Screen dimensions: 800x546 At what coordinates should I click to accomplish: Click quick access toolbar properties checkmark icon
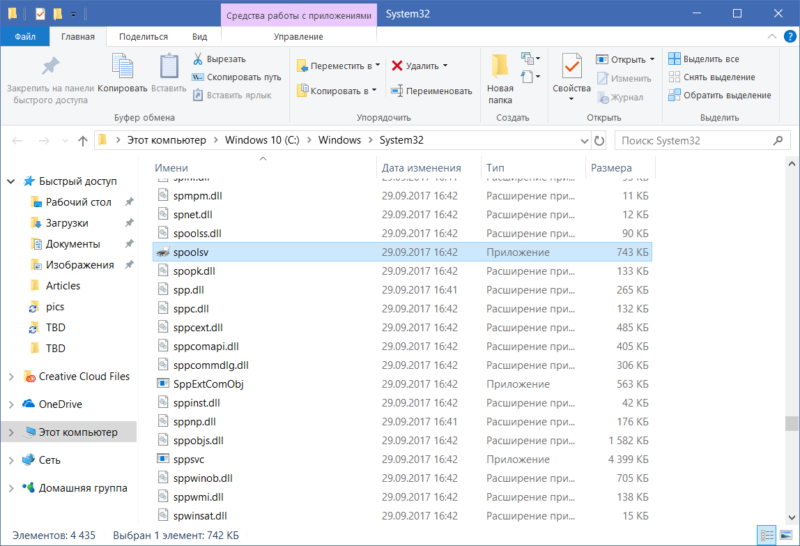click(40, 14)
